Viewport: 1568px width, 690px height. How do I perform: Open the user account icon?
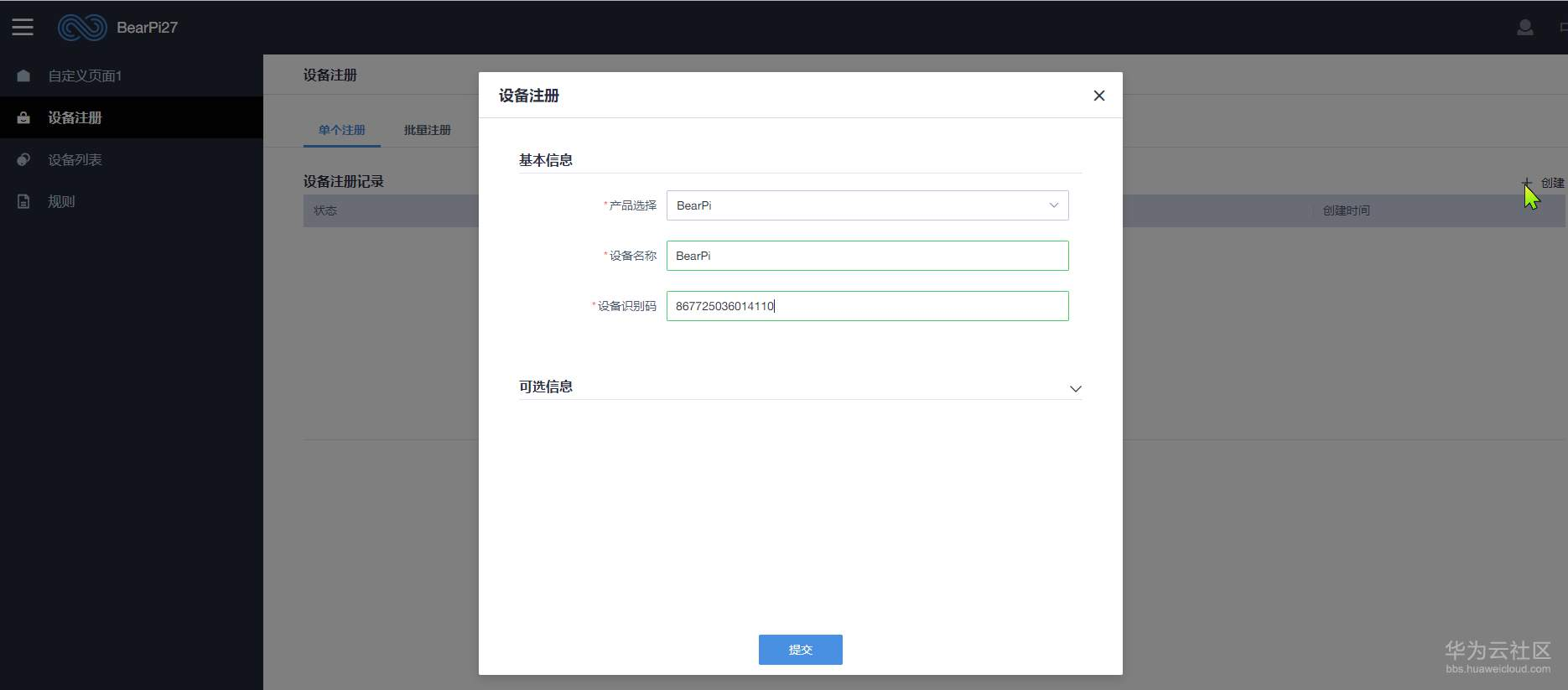coord(1525,28)
